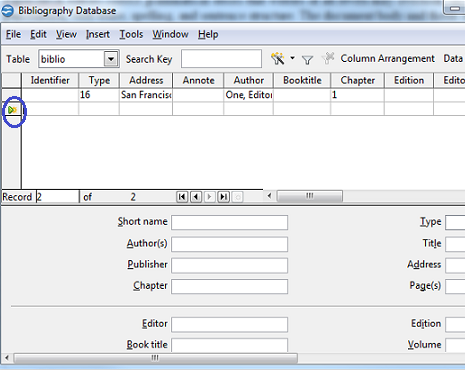Go to first record navigation button
465x370 pixels.
[182, 197]
